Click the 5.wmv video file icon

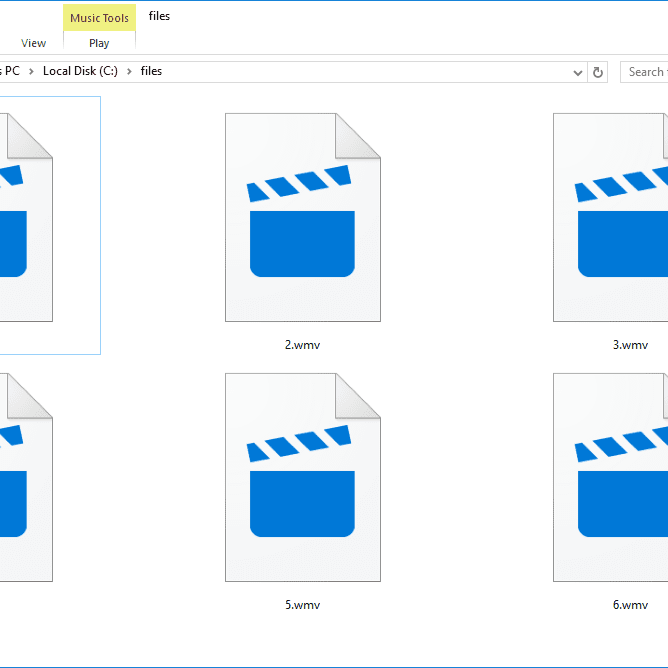tap(302, 477)
